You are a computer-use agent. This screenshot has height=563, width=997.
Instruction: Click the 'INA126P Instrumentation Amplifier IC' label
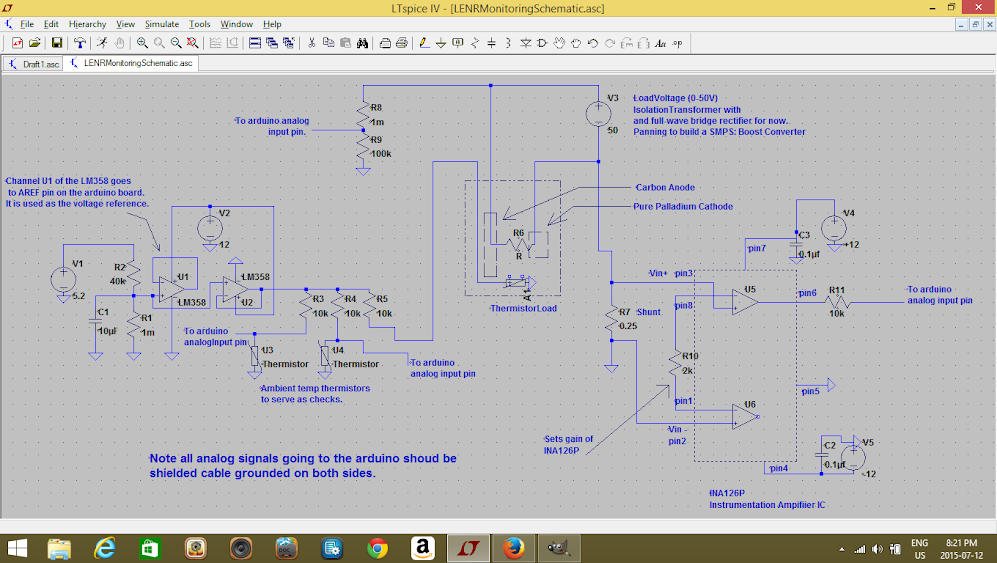coord(767,499)
